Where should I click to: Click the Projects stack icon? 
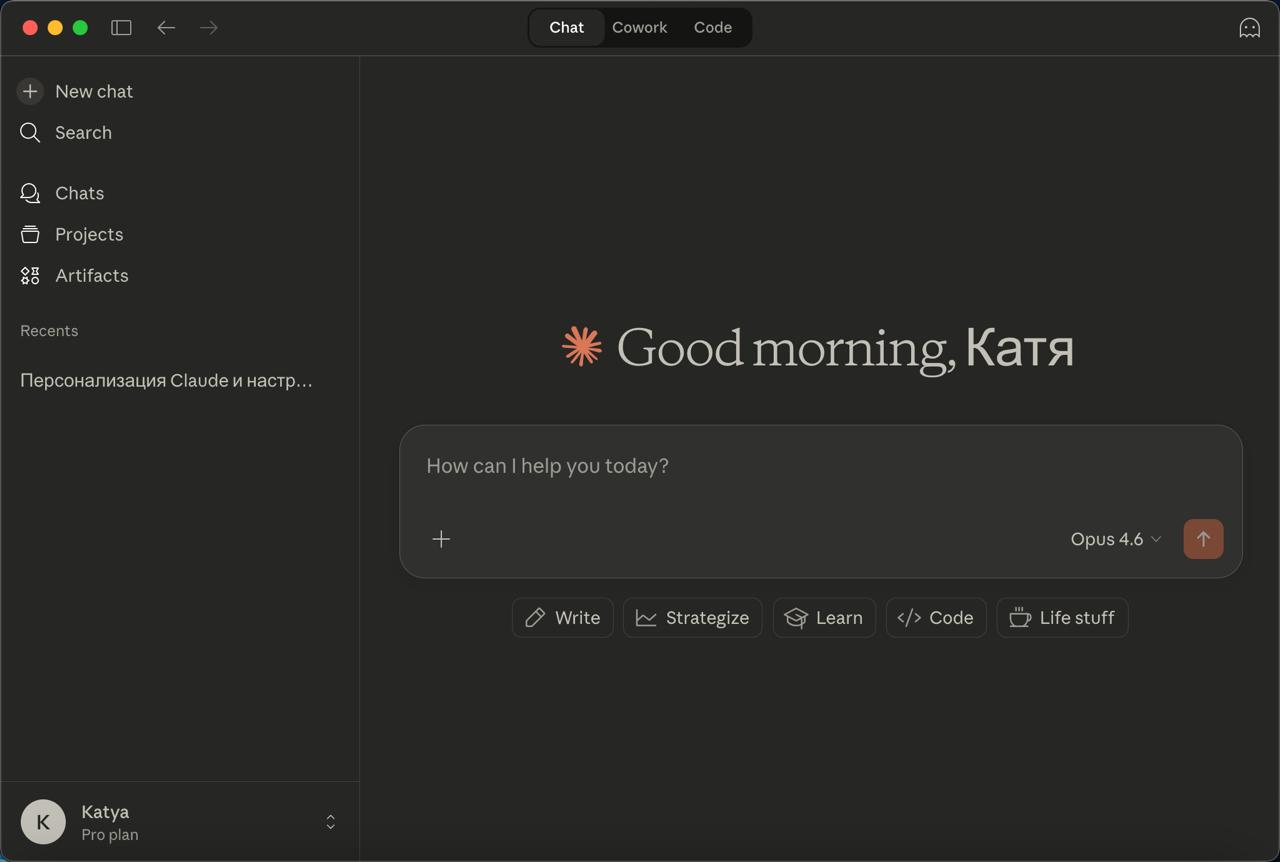[30, 234]
